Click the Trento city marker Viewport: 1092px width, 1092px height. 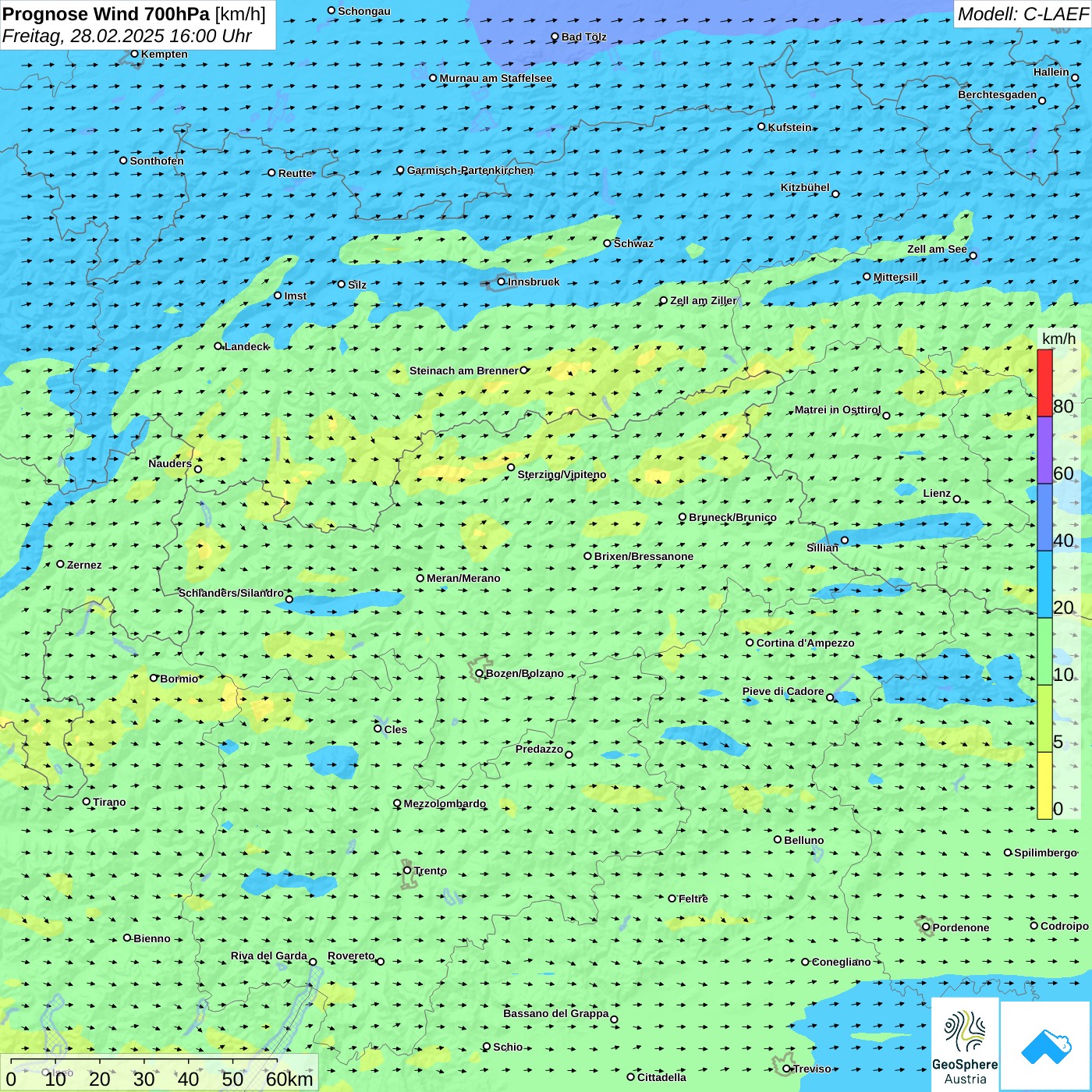[x=407, y=870]
